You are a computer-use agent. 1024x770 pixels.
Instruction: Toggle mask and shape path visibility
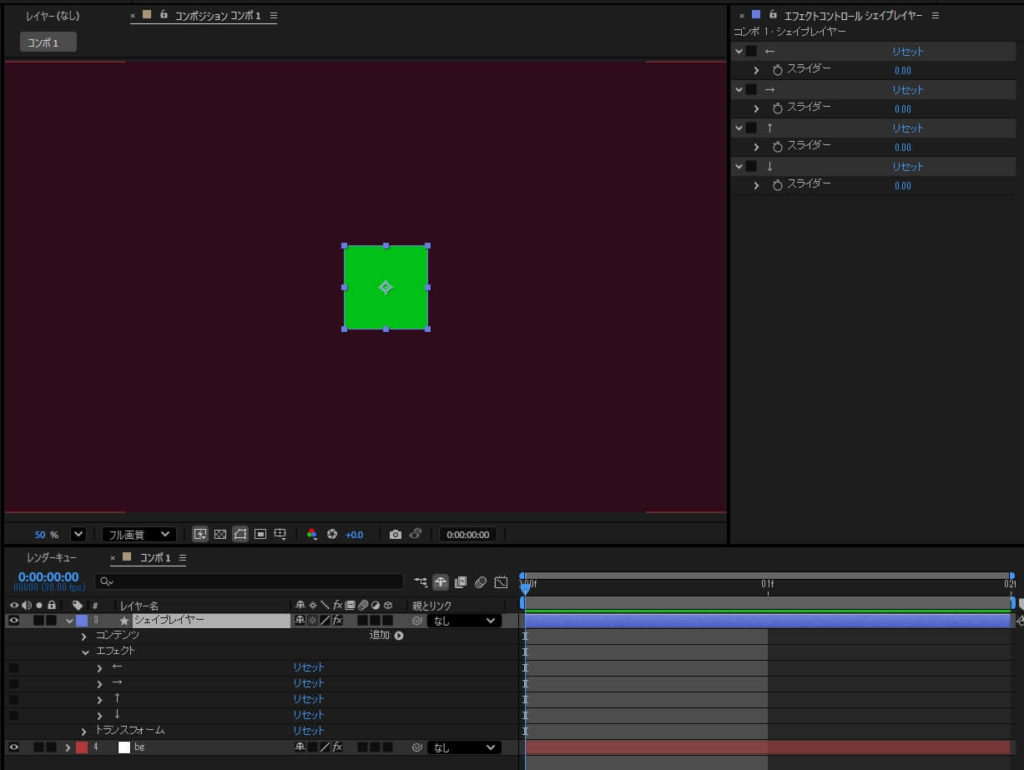240,534
